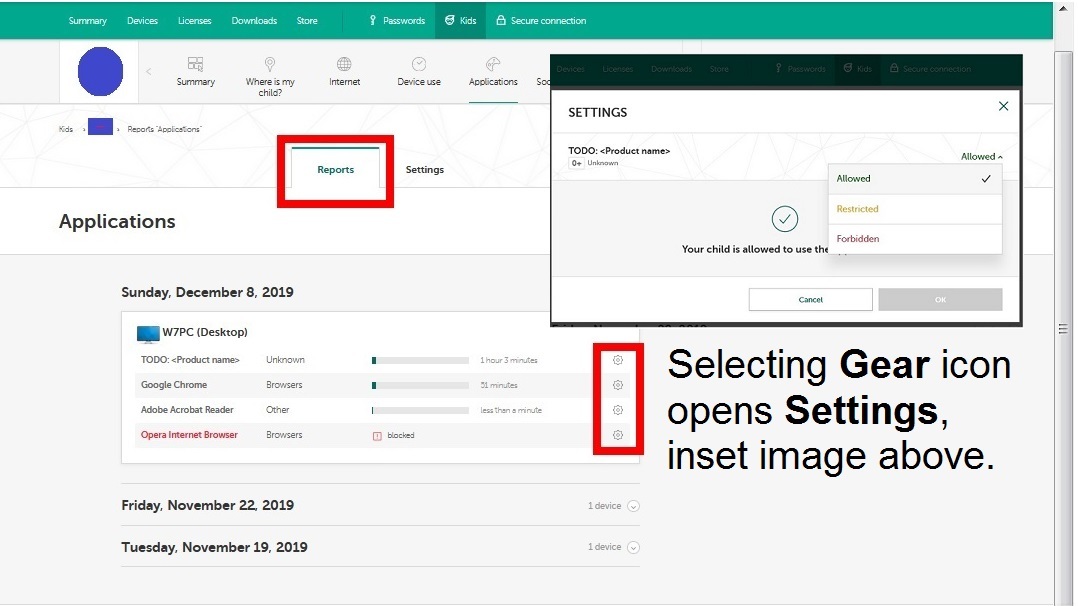Open Secure connection in the top bar
Image resolution: width=1078 pixels, height=606 pixels.
541,21
